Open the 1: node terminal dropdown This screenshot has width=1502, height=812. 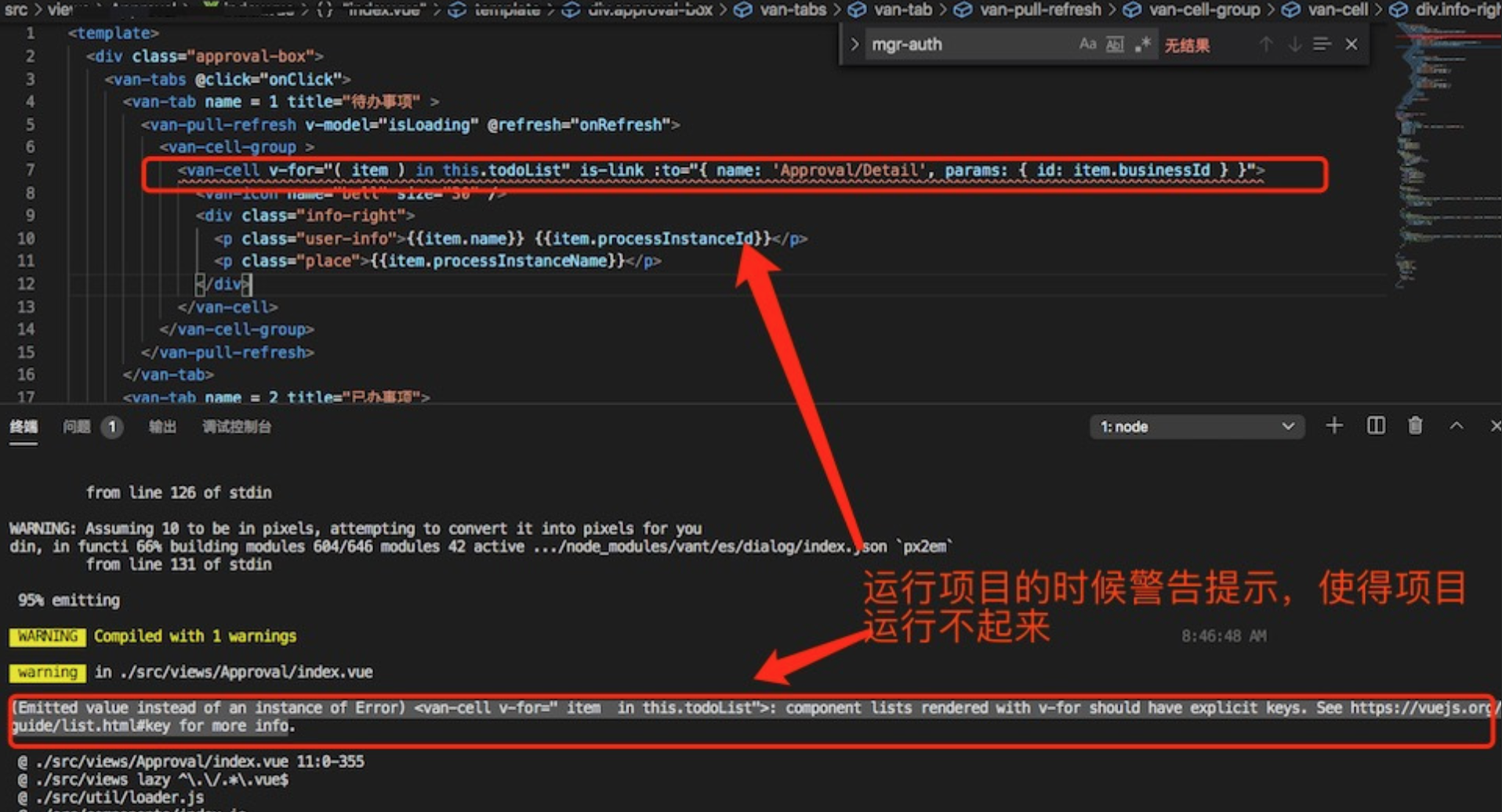[x=1196, y=427]
